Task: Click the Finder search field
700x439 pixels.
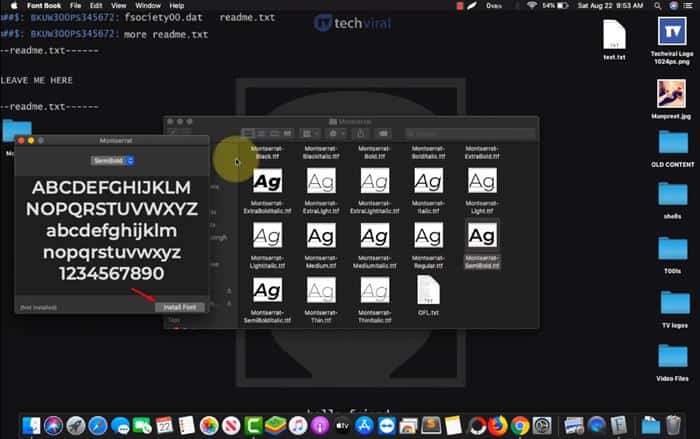Action: point(470,133)
